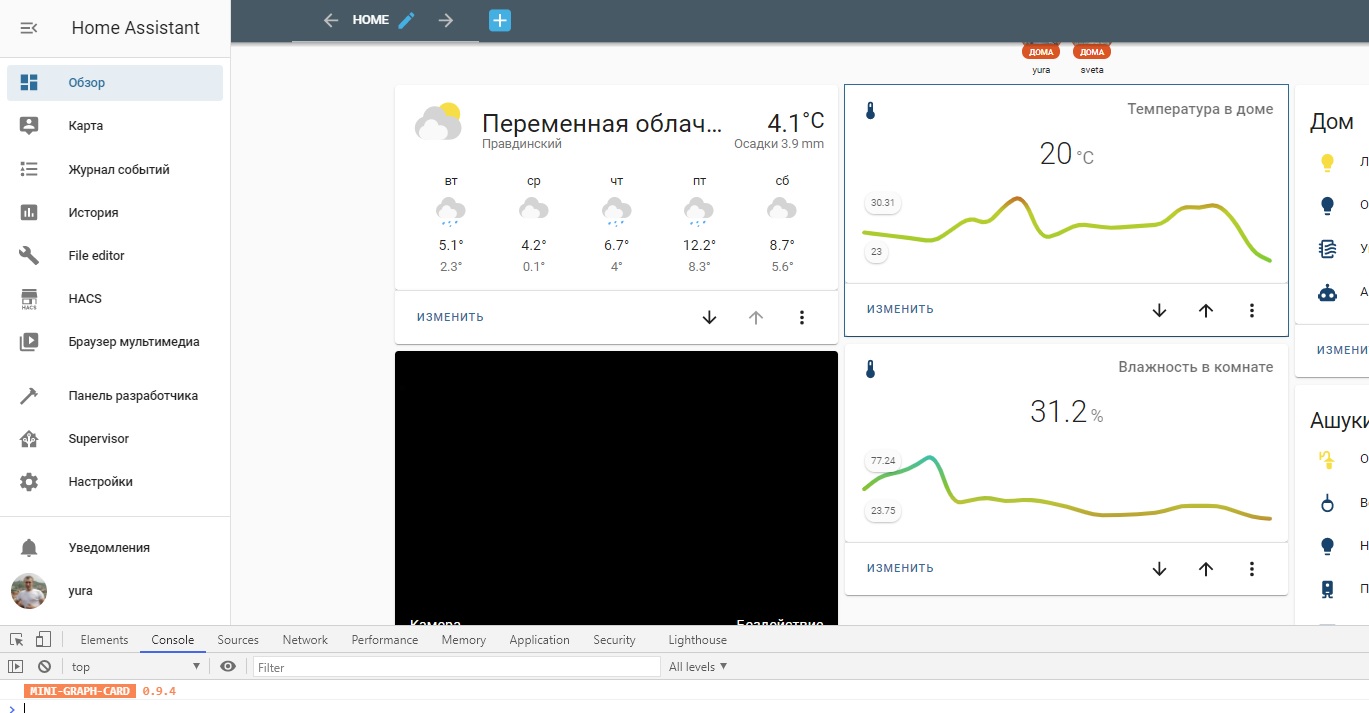The image size is (1369, 713).
Task: Toggle DevTools device toolbar
Action: click(43, 639)
